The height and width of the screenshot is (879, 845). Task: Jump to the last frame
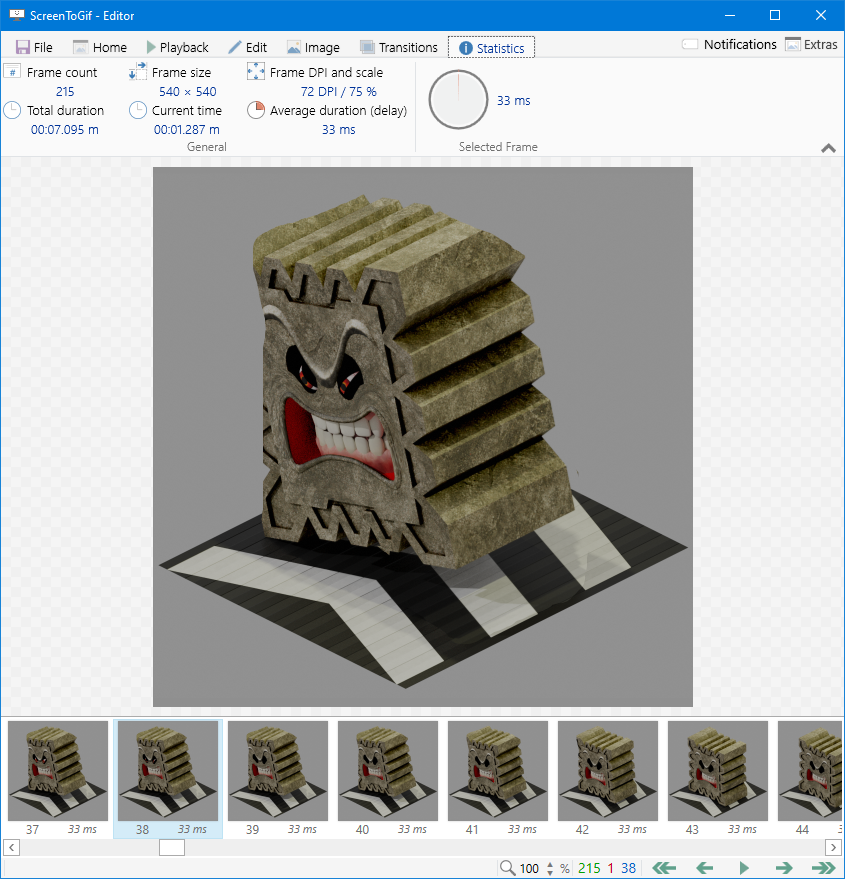point(824,868)
